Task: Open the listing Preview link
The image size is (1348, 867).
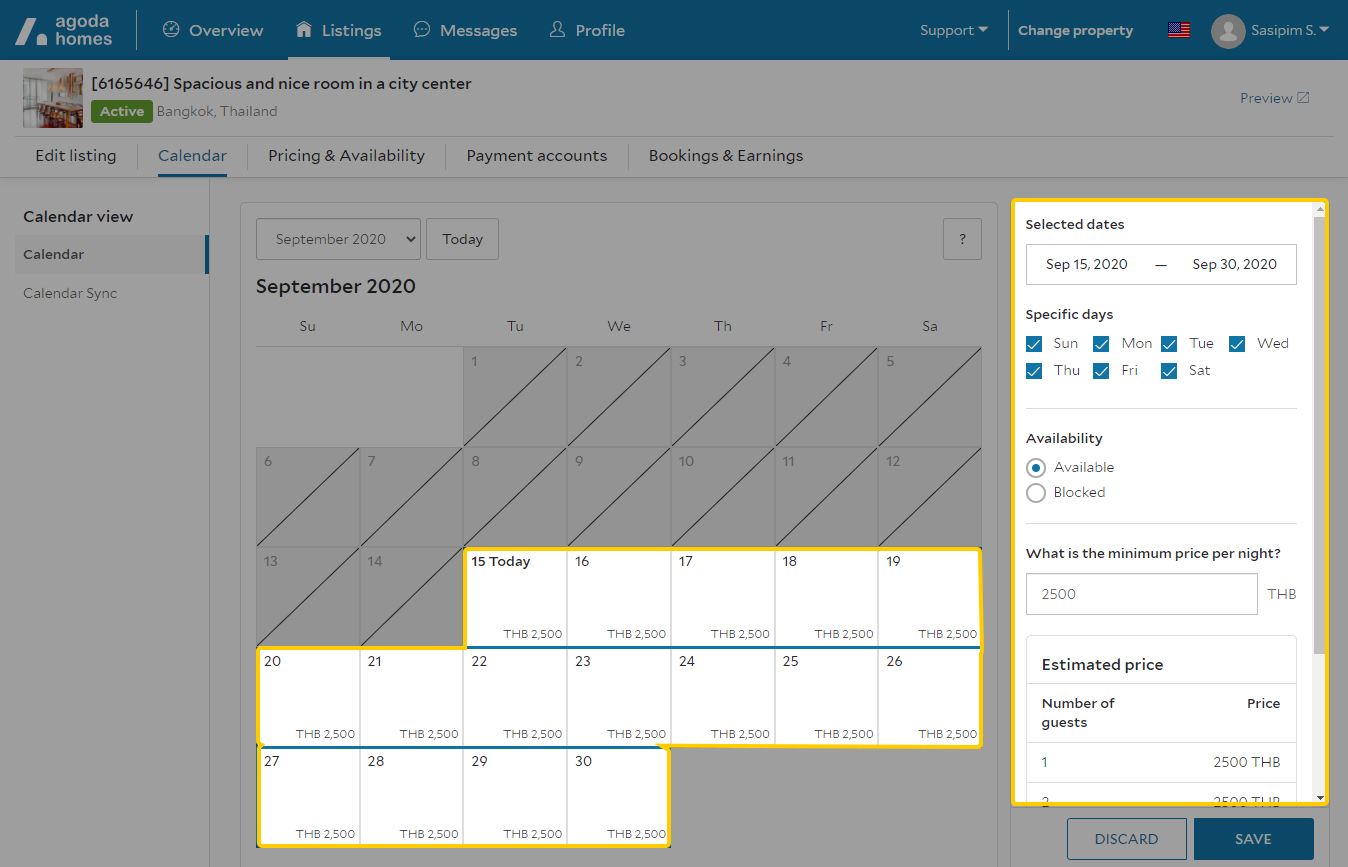Action: (x=1274, y=98)
